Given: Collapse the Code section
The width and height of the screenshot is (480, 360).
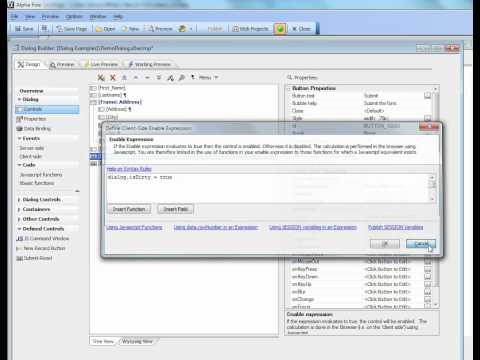Looking at the screenshot, I should [19, 165].
